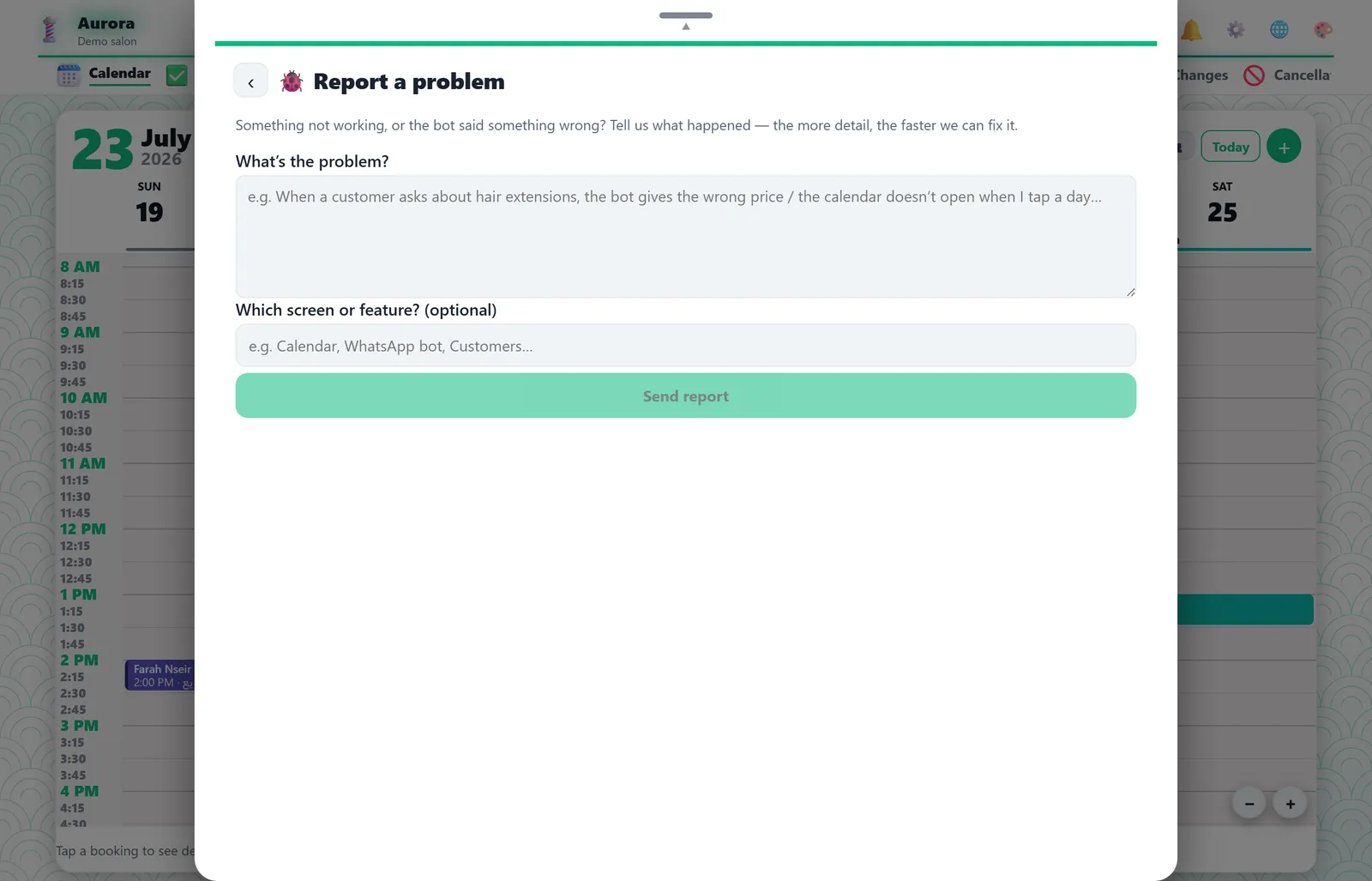This screenshot has height=881, width=1372.
Task: Click the 2 PM time label
Action: click(79, 660)
